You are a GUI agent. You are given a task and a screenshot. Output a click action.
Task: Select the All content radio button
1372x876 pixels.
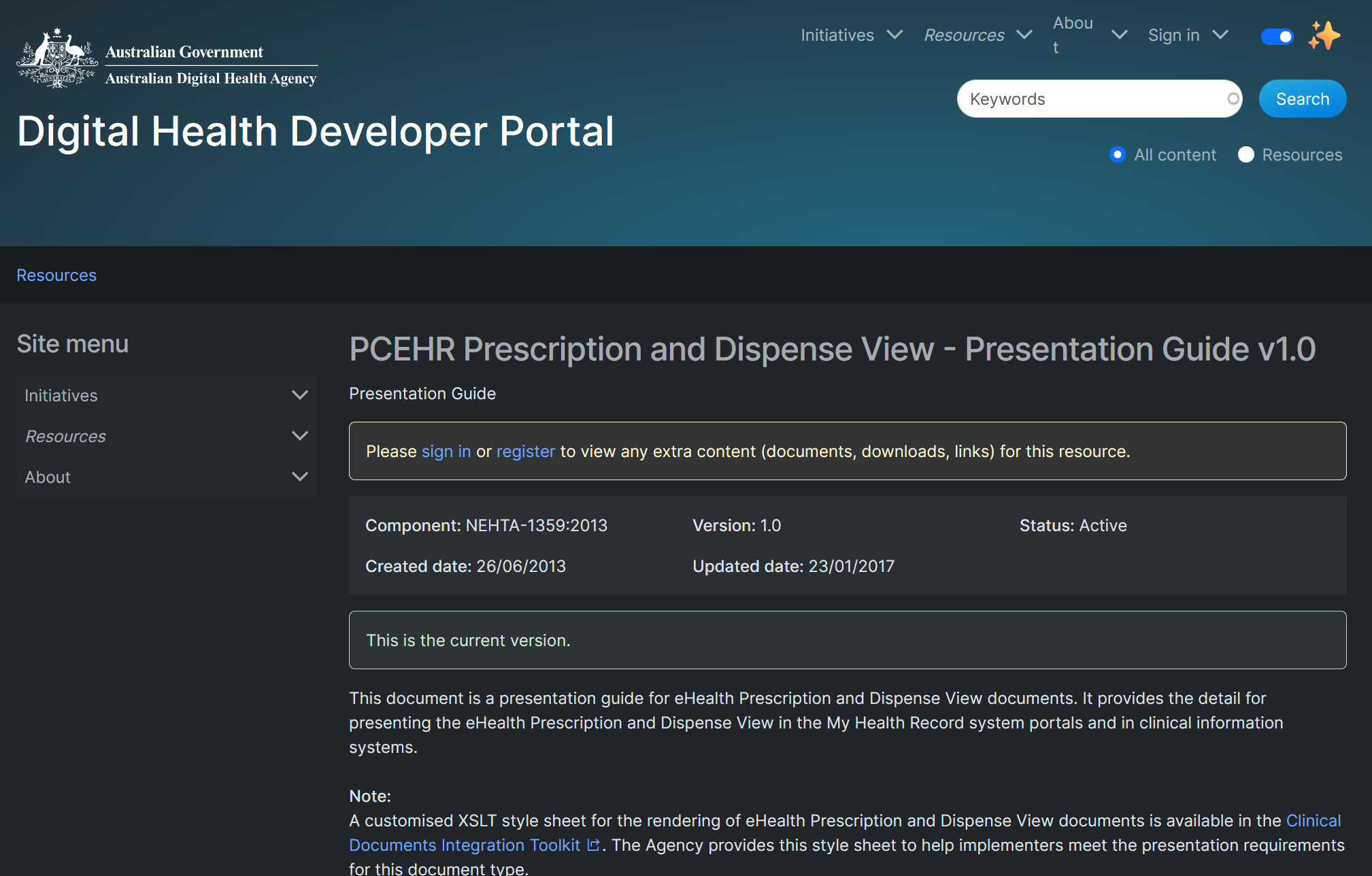point(1117,154)
